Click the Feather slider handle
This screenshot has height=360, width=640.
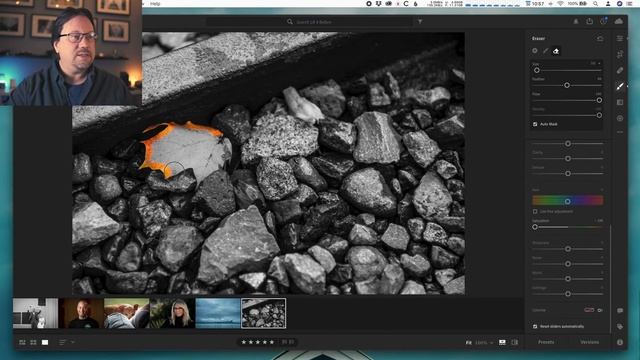point(567,85)
